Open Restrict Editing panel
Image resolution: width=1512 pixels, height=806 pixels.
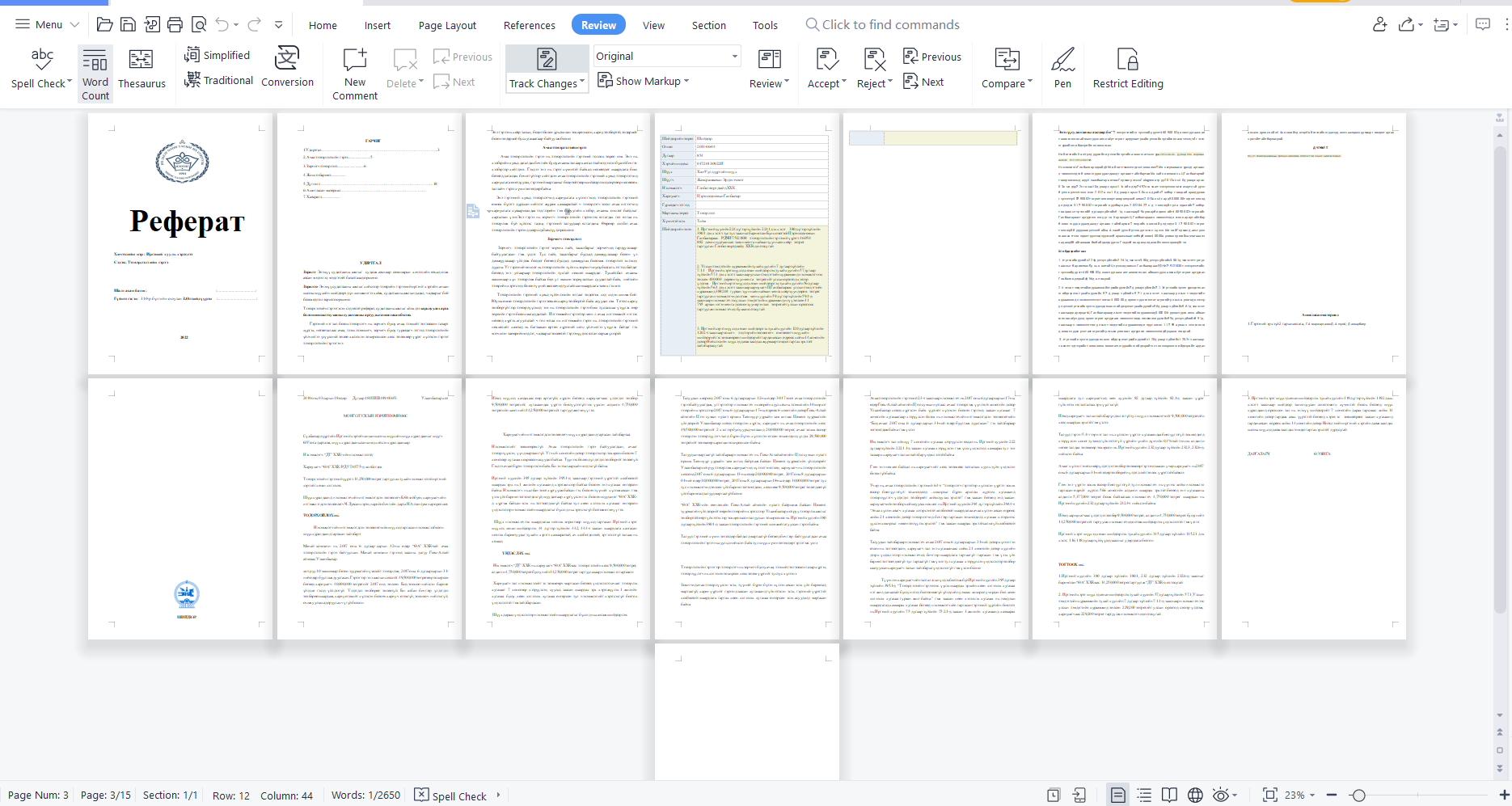point(1127,68)
